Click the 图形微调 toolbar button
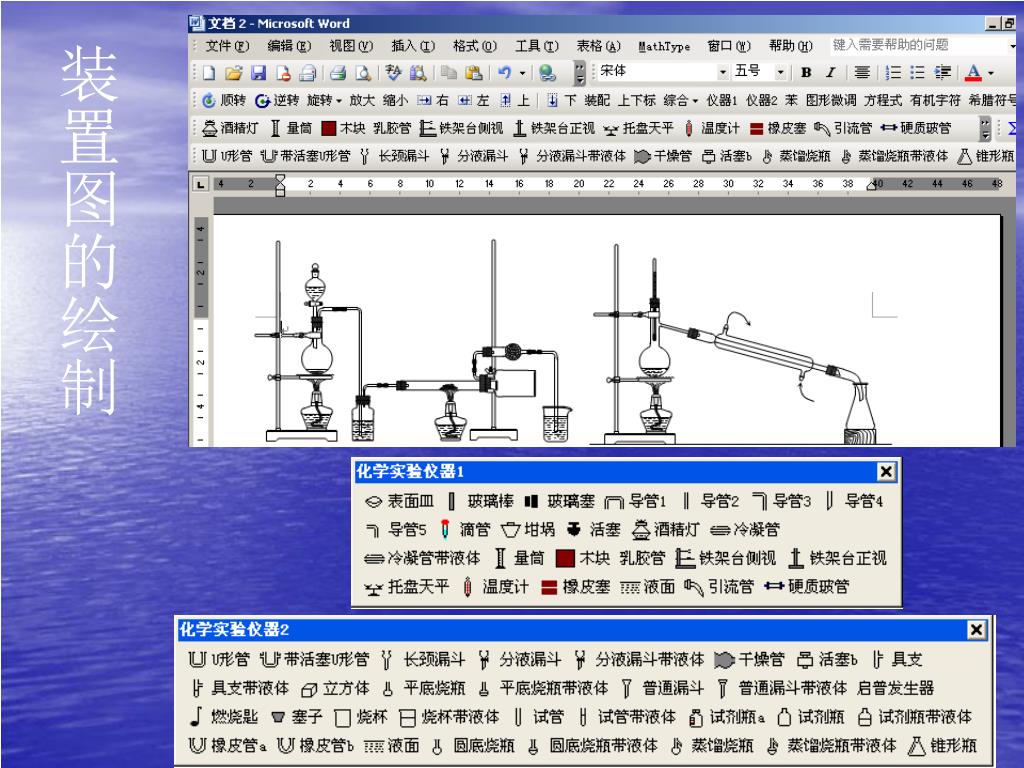Screen dimensions: 1024x768 click(831, 100)
